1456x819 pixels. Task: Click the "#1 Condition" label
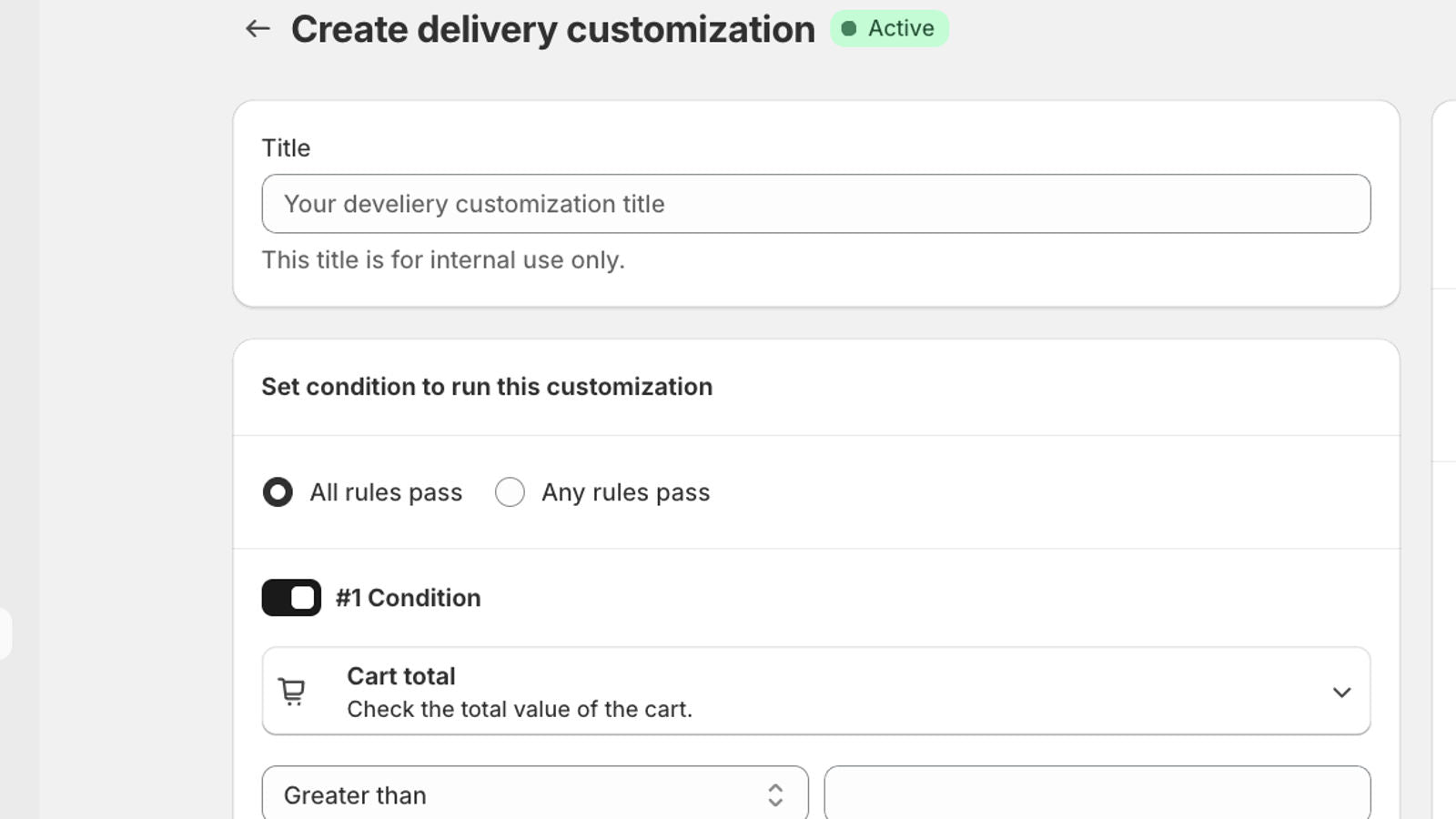click(408, 598)
